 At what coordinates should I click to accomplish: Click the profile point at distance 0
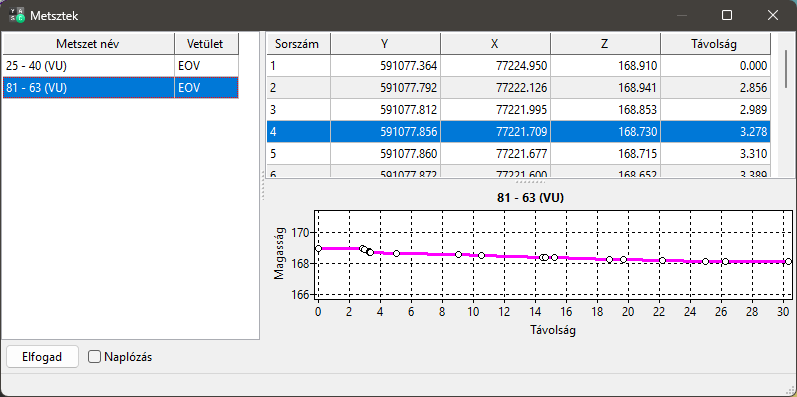[319, 249]
